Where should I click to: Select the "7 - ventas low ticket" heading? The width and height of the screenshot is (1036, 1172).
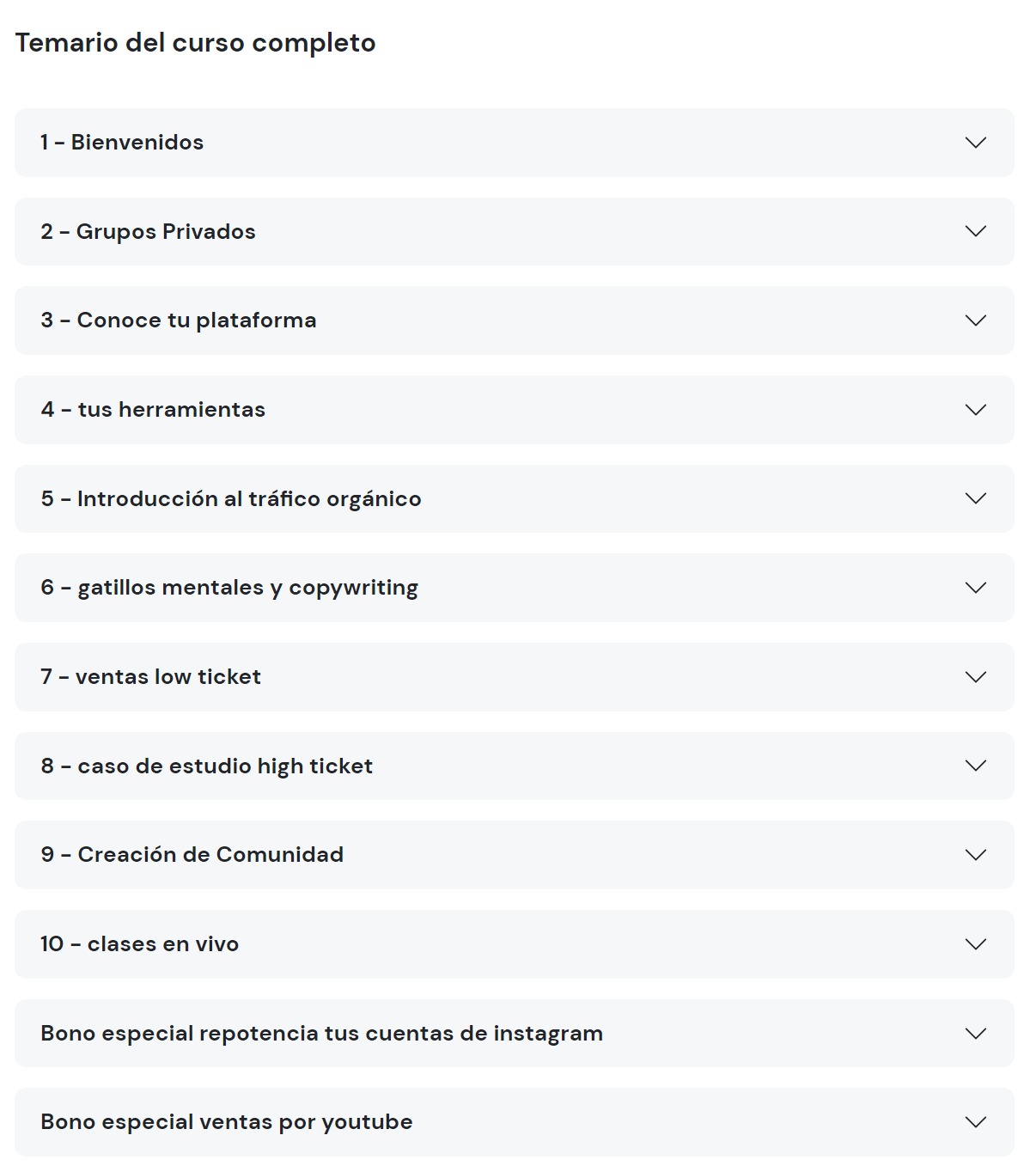(150, 677)
